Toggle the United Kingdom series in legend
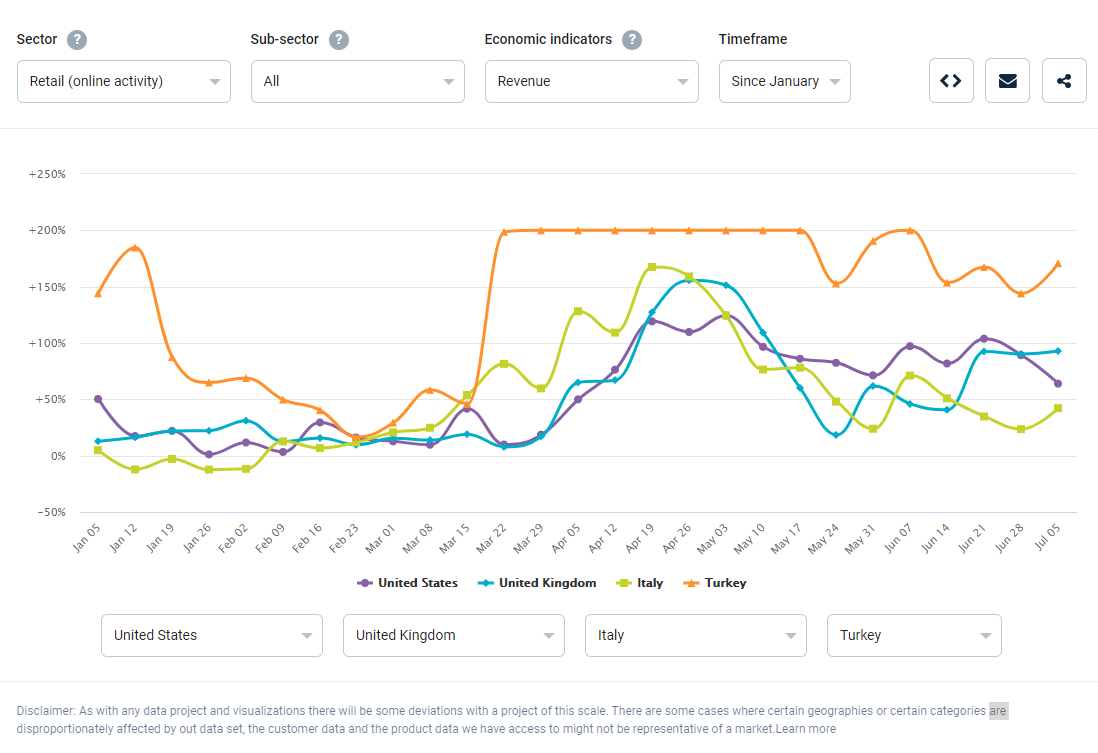 (537, 583)
